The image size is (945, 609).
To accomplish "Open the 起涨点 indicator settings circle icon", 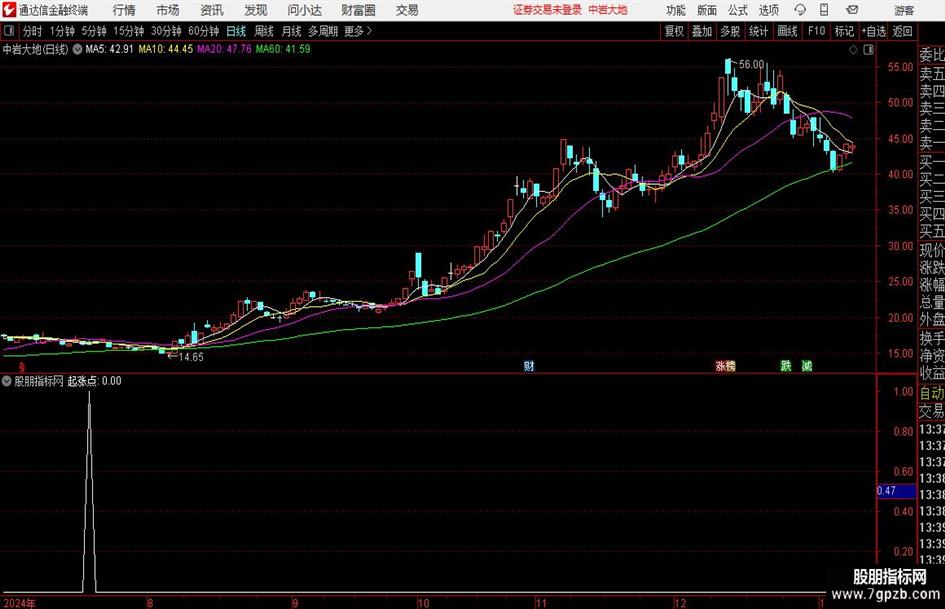I will click(7, 381).
